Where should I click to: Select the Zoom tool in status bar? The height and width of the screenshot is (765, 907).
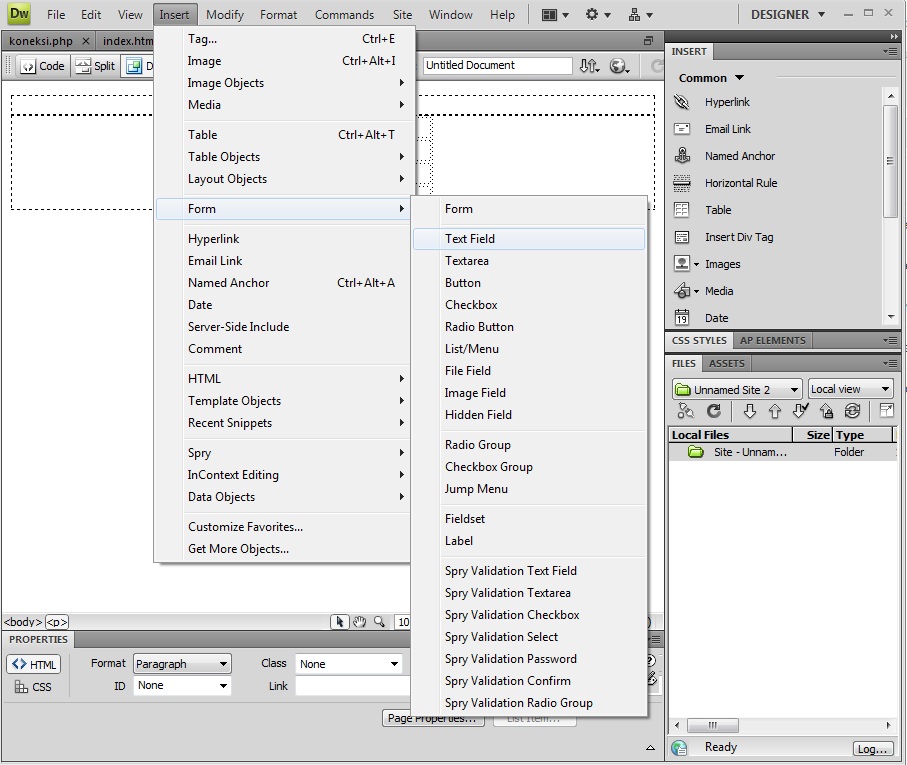pyautogui.click(x=379, y=622)
